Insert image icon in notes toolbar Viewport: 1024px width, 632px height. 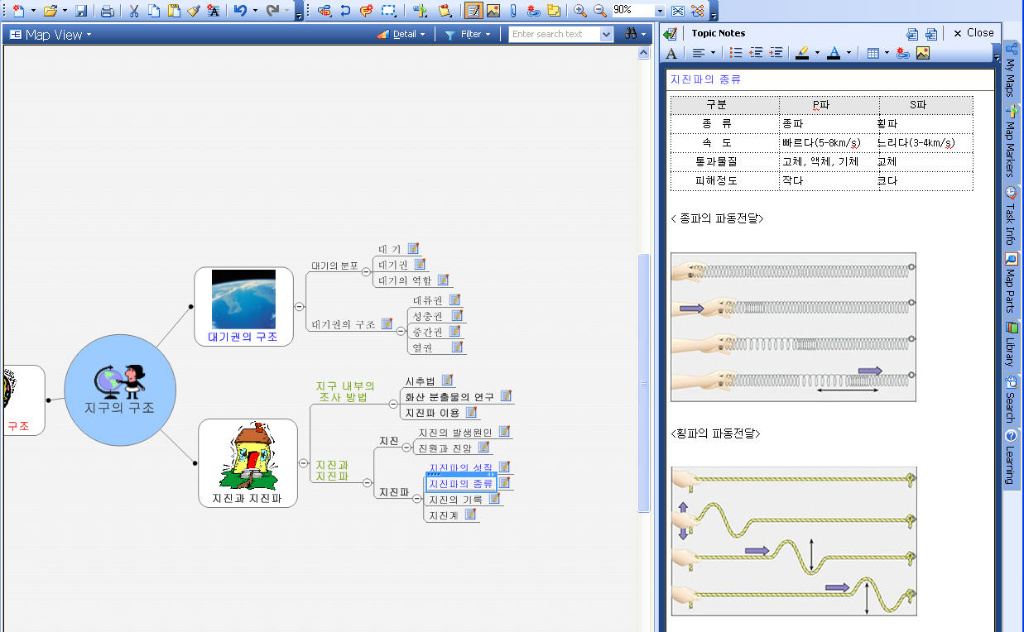pos(923,54)
